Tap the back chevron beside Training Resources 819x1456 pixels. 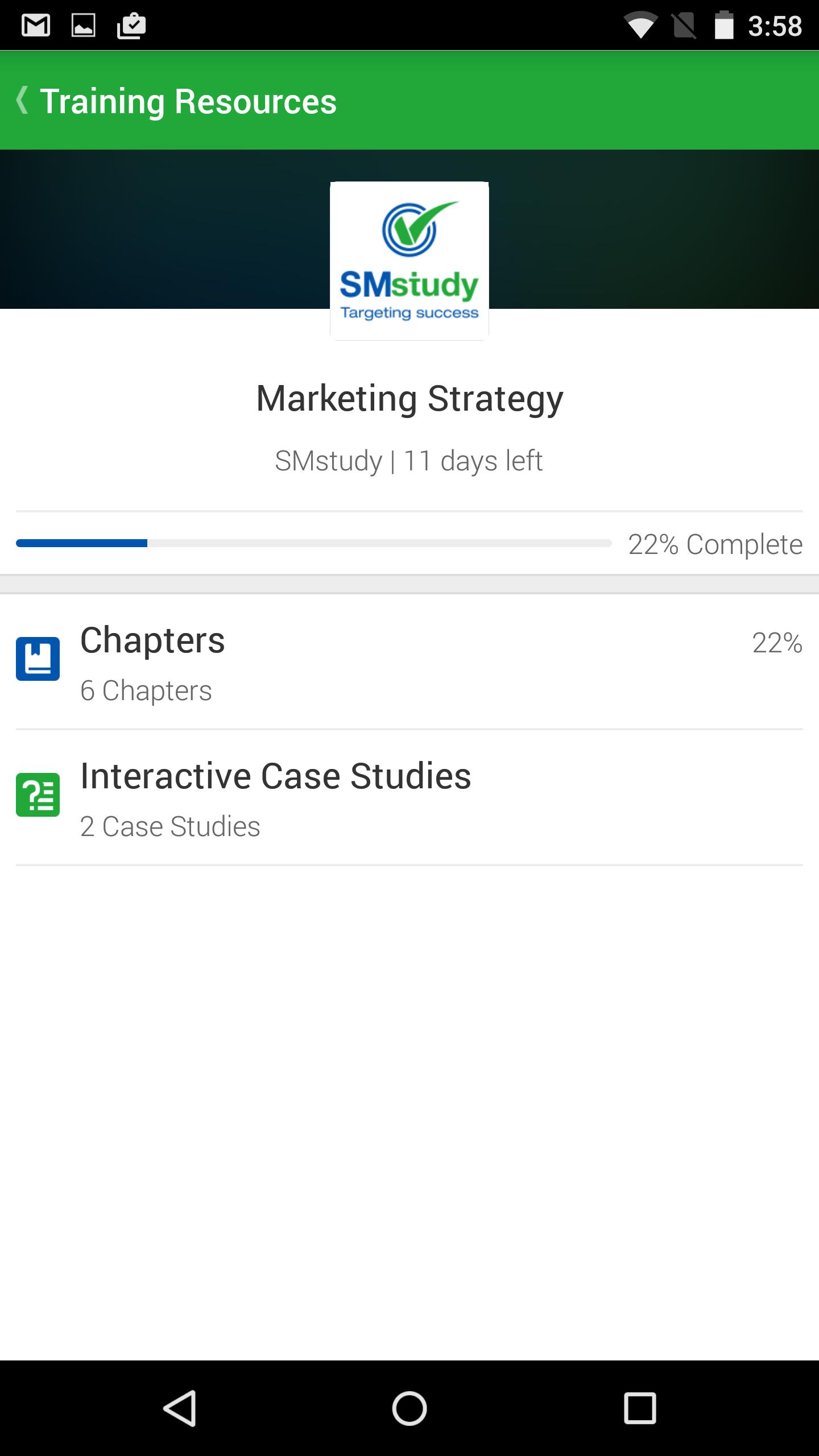coord(22,101)
